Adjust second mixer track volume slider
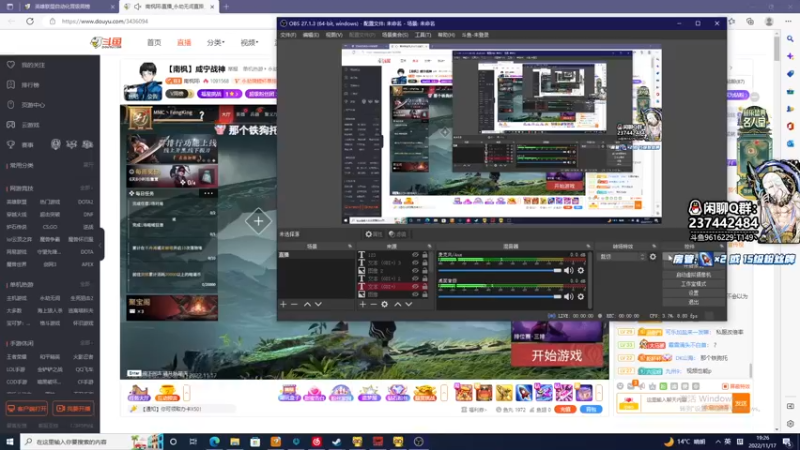 (499, 296)
